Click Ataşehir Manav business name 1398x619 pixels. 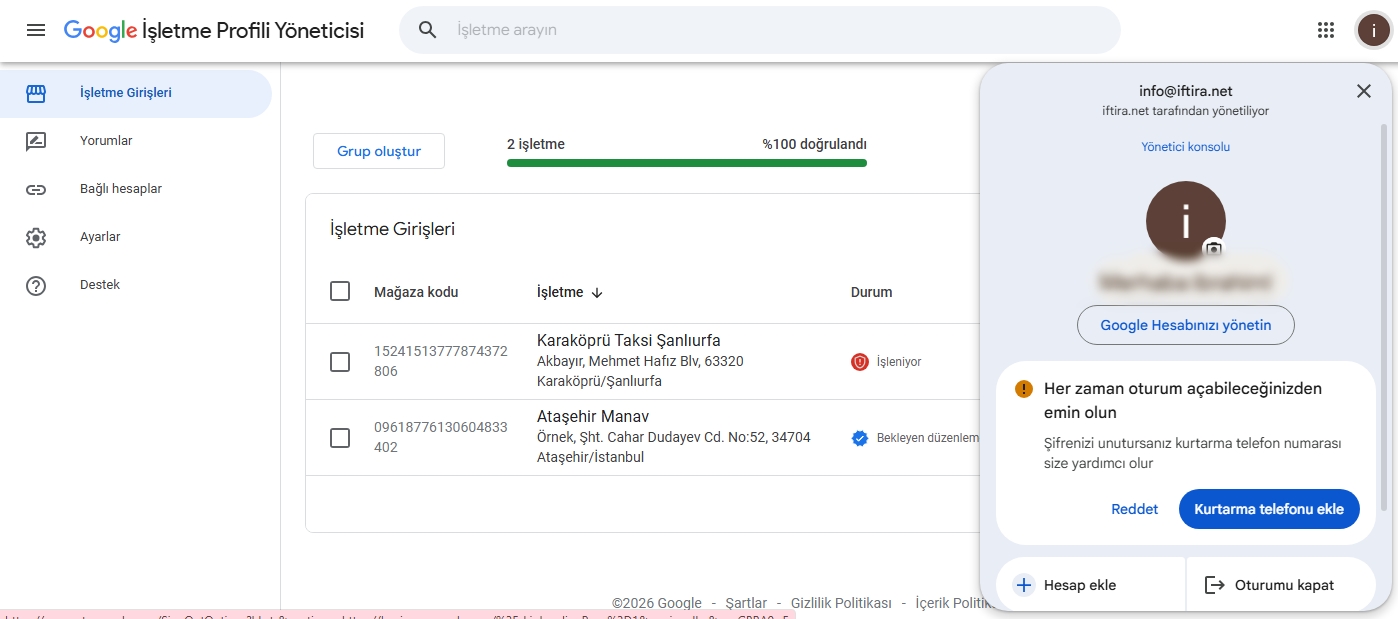[594, 416]
